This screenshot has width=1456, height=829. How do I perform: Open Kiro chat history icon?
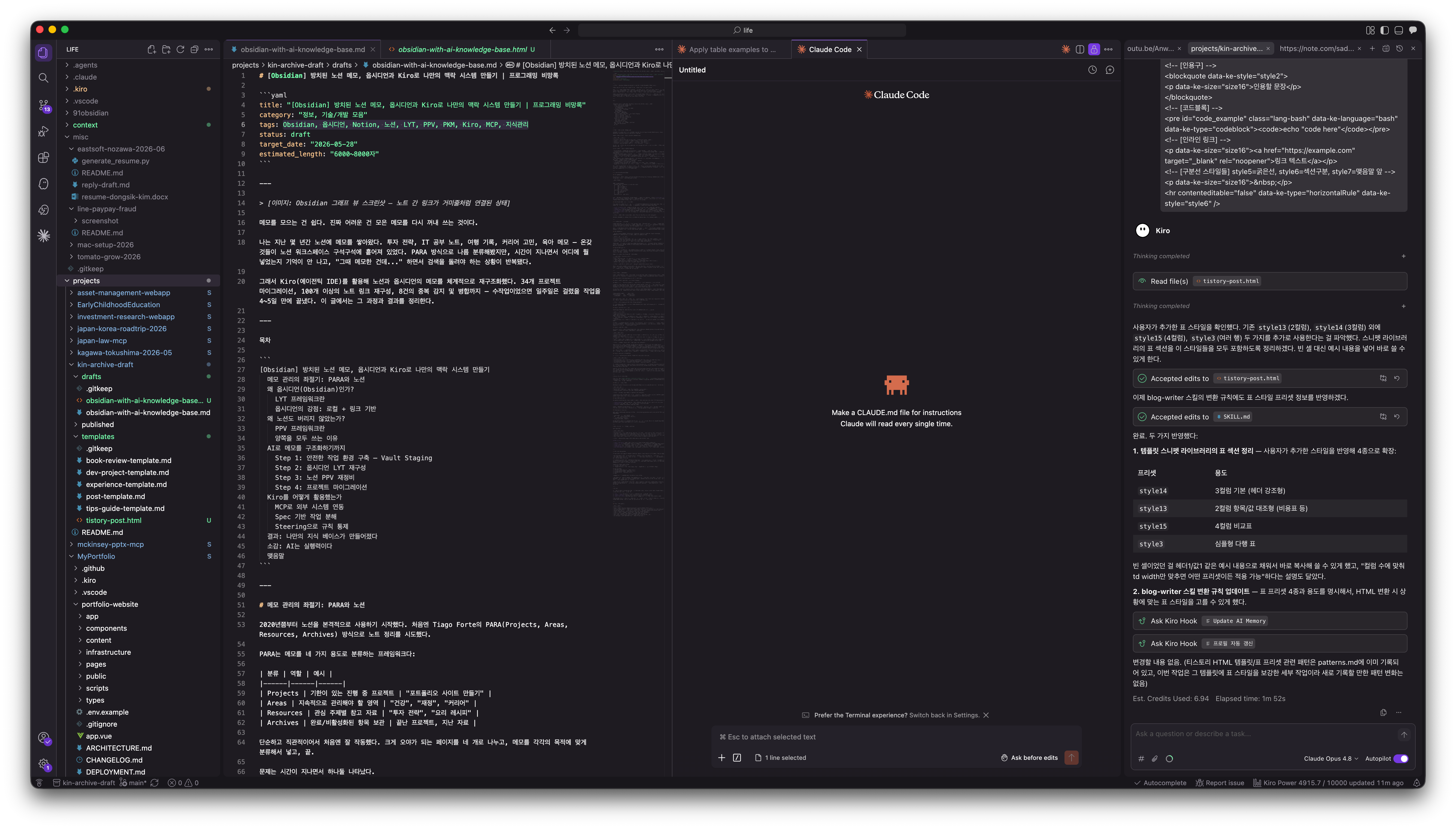coord(1400,48)
